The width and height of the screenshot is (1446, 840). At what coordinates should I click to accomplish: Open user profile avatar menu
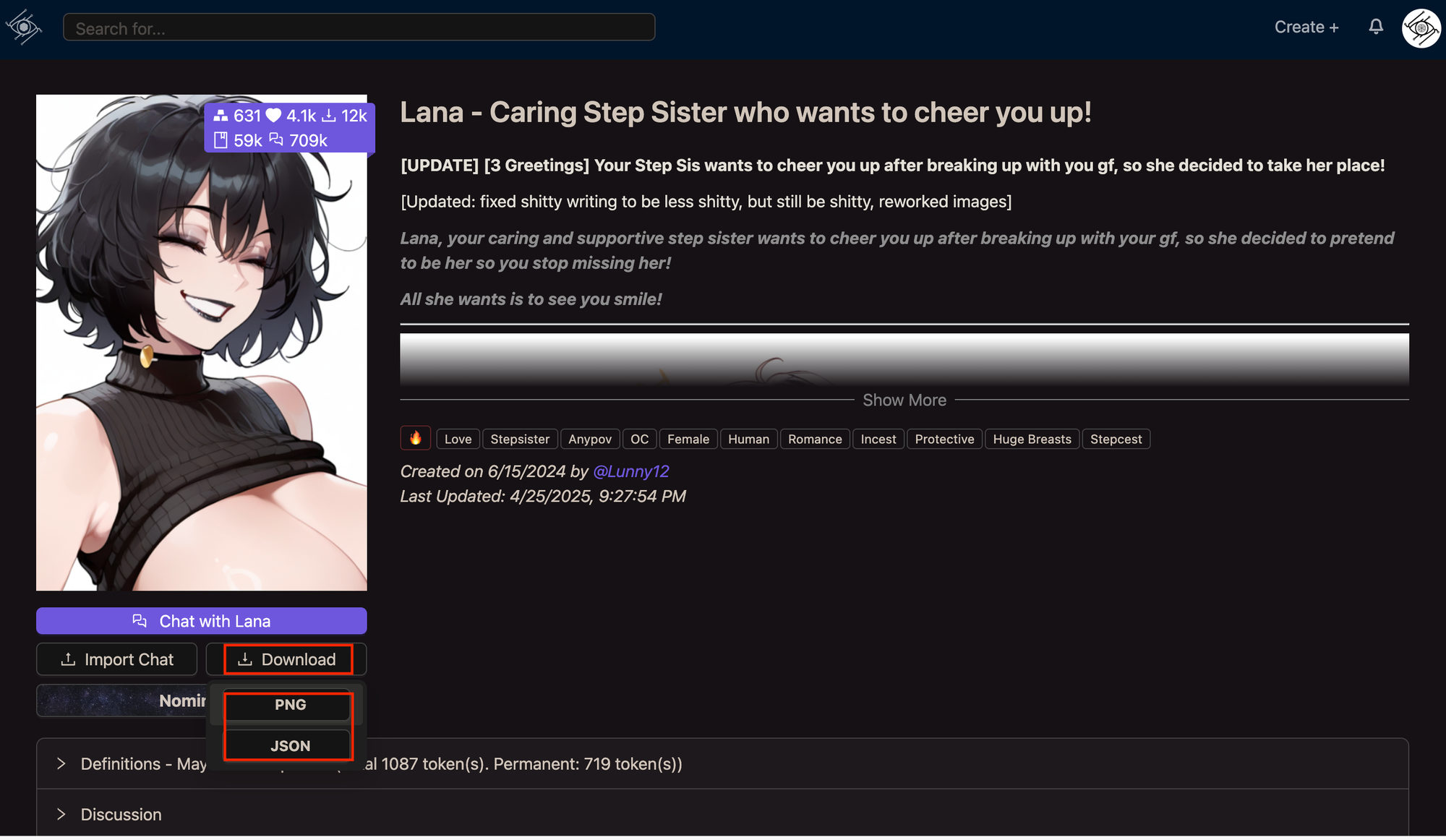1421,28
